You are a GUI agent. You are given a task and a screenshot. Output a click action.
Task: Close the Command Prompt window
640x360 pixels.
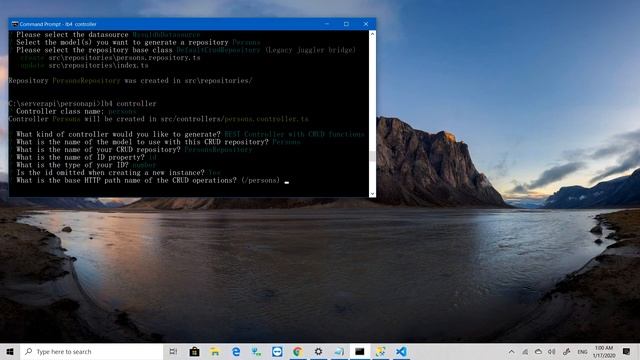coord(366,24)
